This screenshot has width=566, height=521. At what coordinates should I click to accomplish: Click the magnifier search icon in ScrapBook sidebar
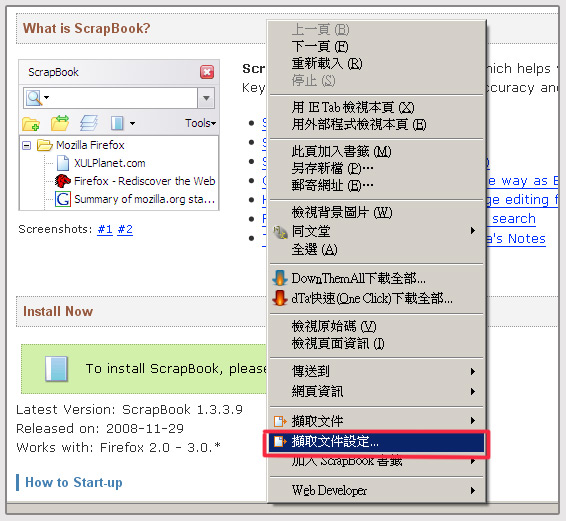click(x=34, y=98)
